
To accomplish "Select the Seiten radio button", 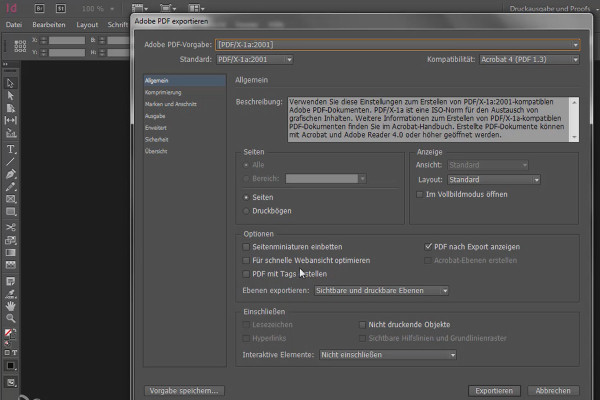I will (246, 198).
